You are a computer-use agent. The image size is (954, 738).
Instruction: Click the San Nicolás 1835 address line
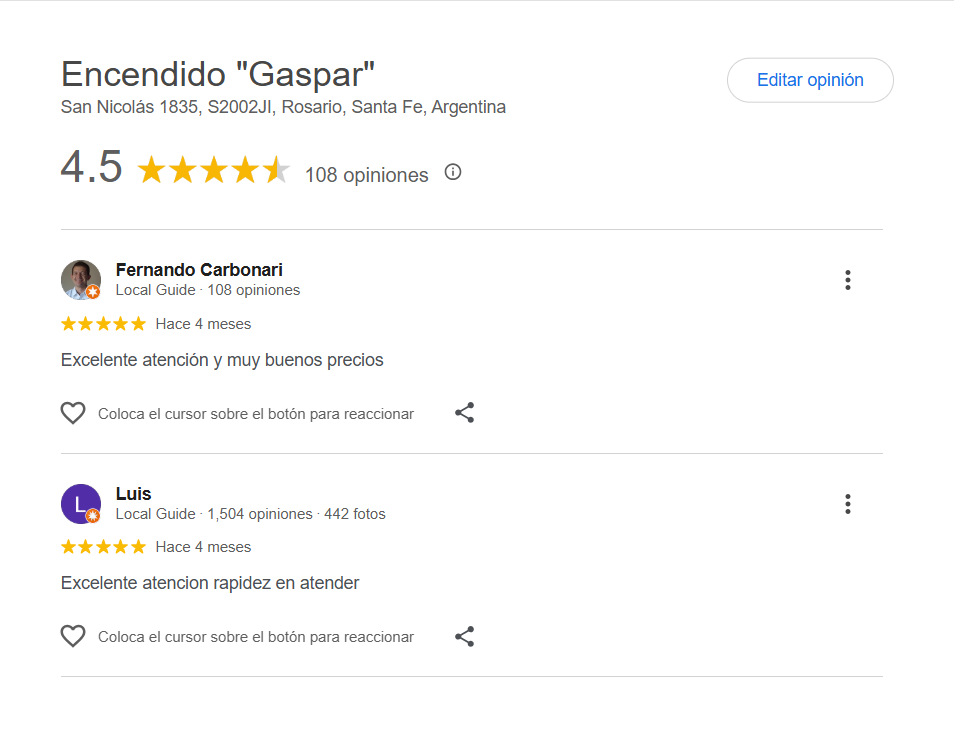(x=283, y=107)
